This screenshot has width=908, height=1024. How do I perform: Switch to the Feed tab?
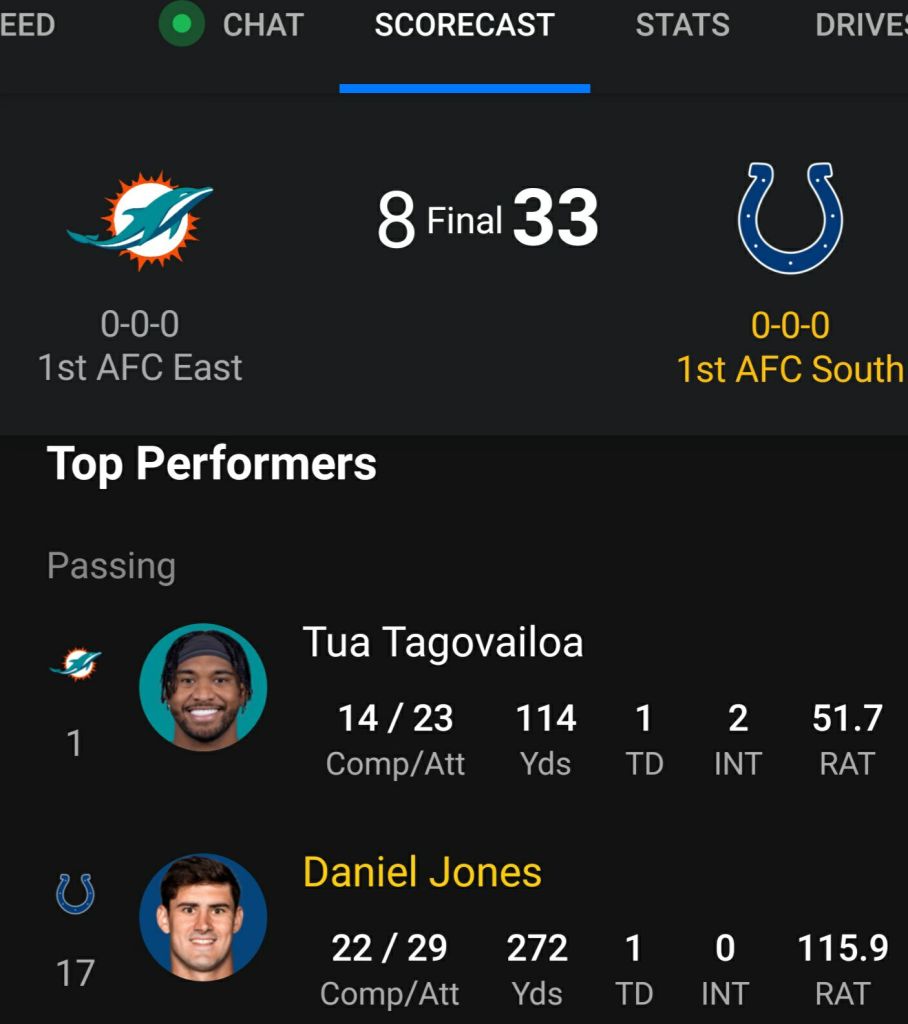[x=27, y=25]
